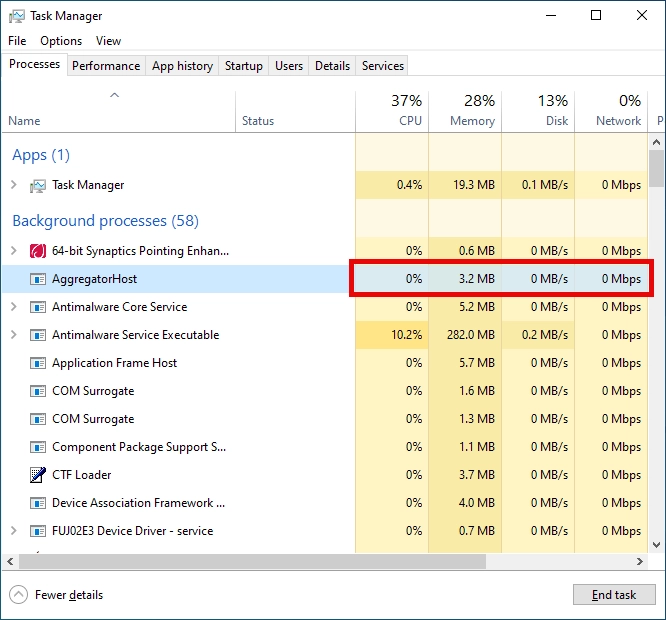Click the AggregatorHost process icon

[x=38, y=279]
